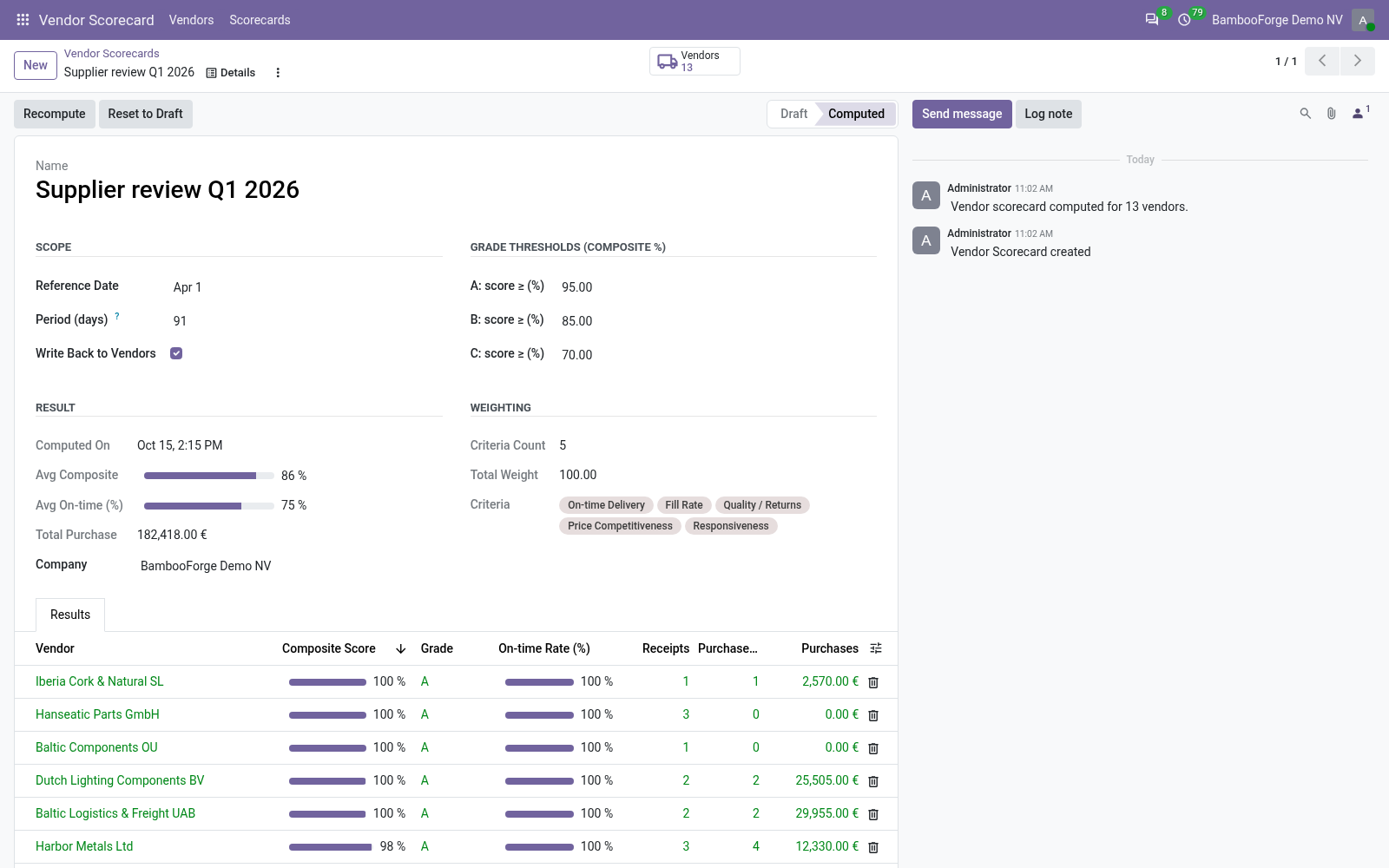The image size is (1389, 868).
Task: Open the apps grid menu icon
Action: (x=23, y=19)
